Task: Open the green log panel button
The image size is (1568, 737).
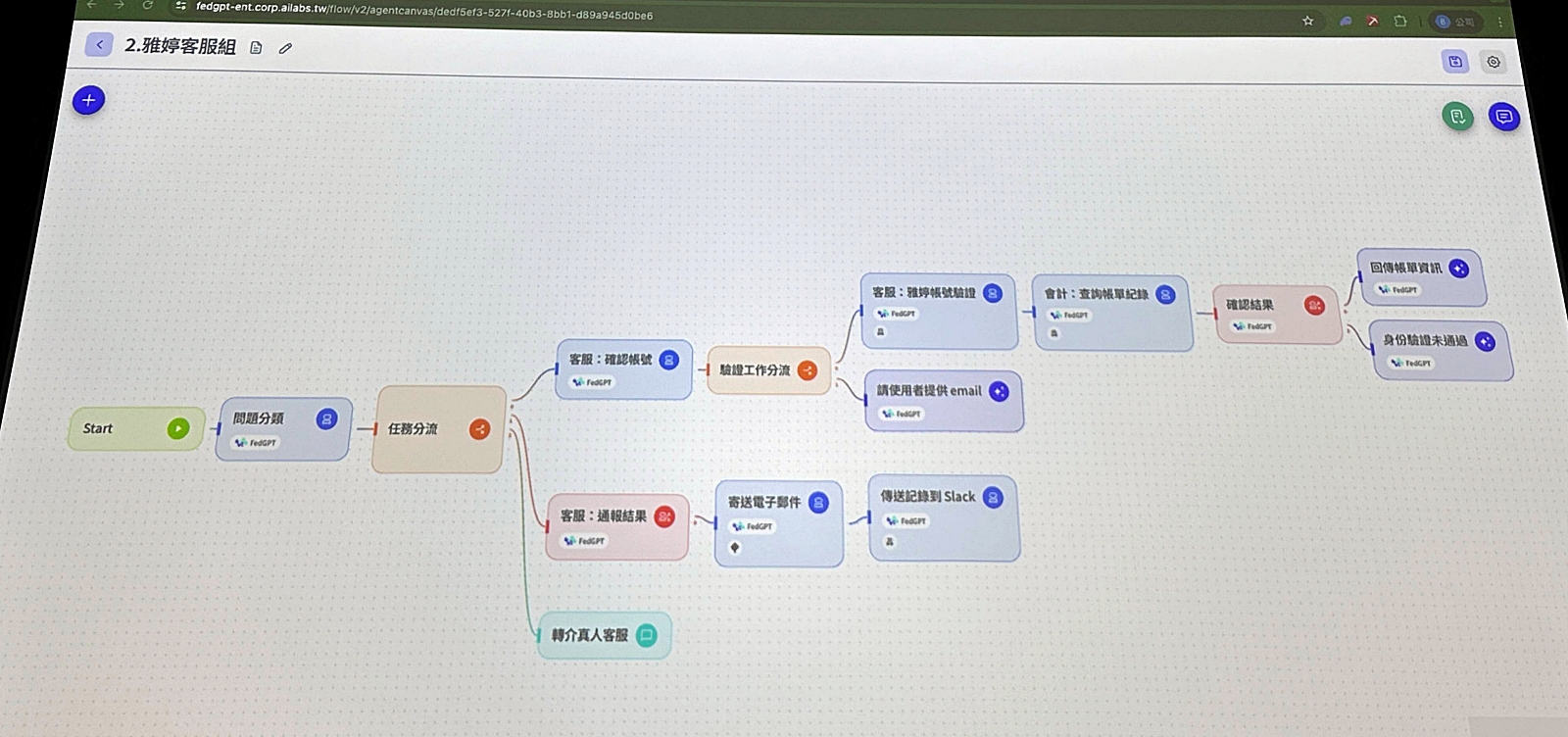Action: (x=1457, y=117)
